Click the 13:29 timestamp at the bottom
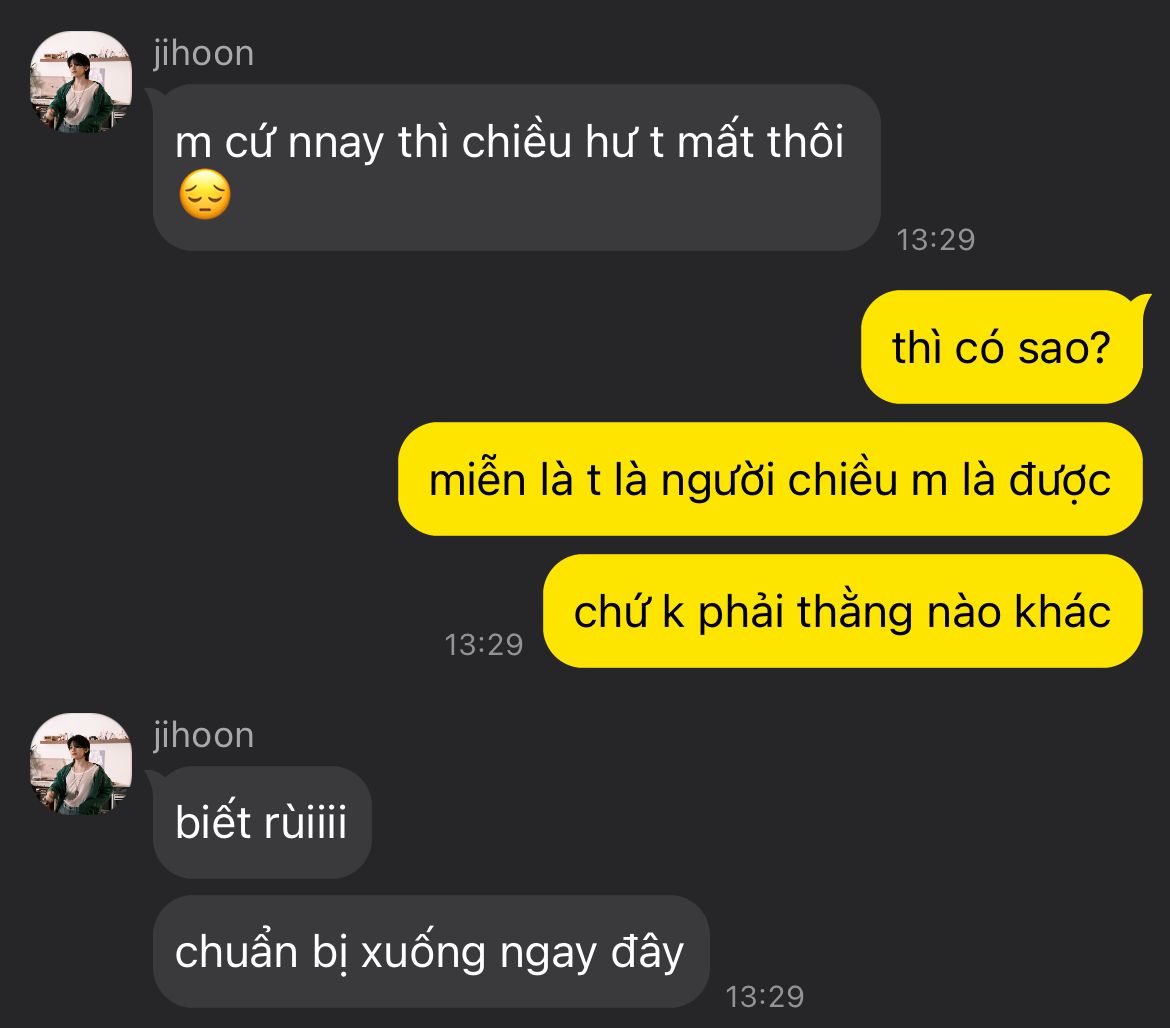1170x1028 pixels. point(765,997)
